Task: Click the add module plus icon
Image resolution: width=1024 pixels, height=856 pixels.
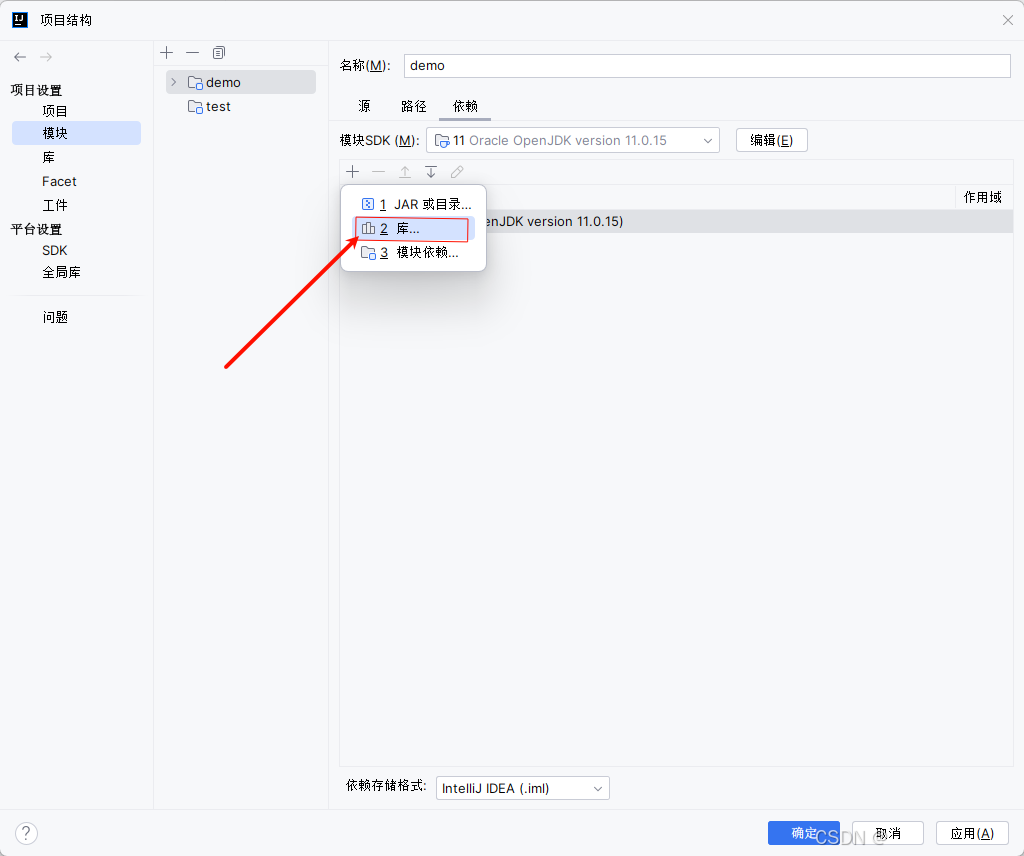Action: coord(166,52)
